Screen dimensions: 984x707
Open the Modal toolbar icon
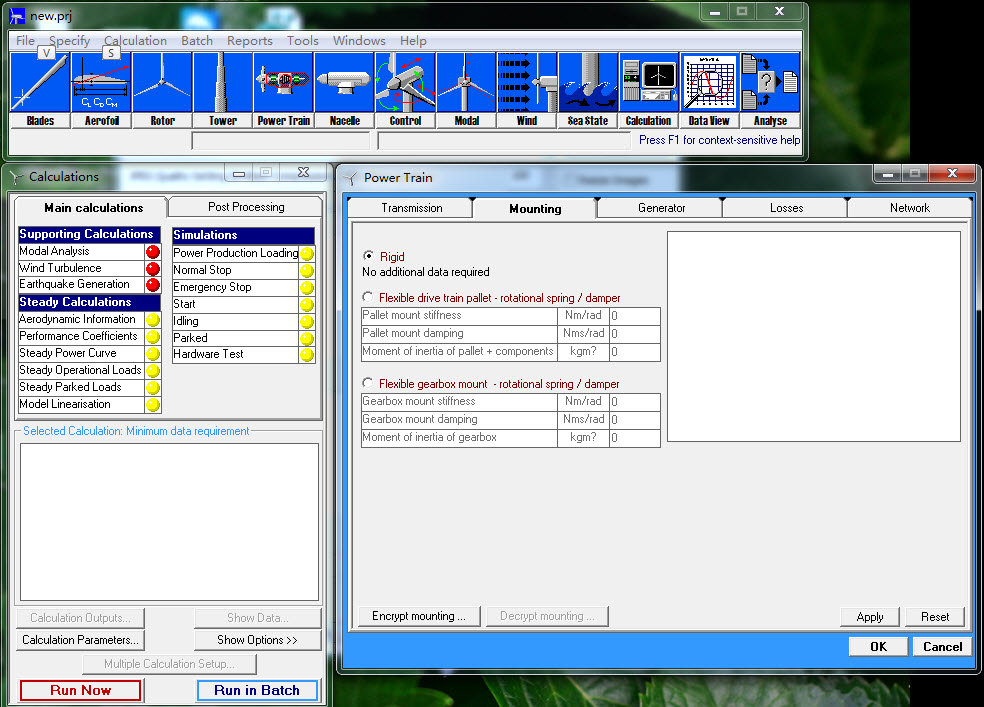pyautogui.click(x=466, y=90)
